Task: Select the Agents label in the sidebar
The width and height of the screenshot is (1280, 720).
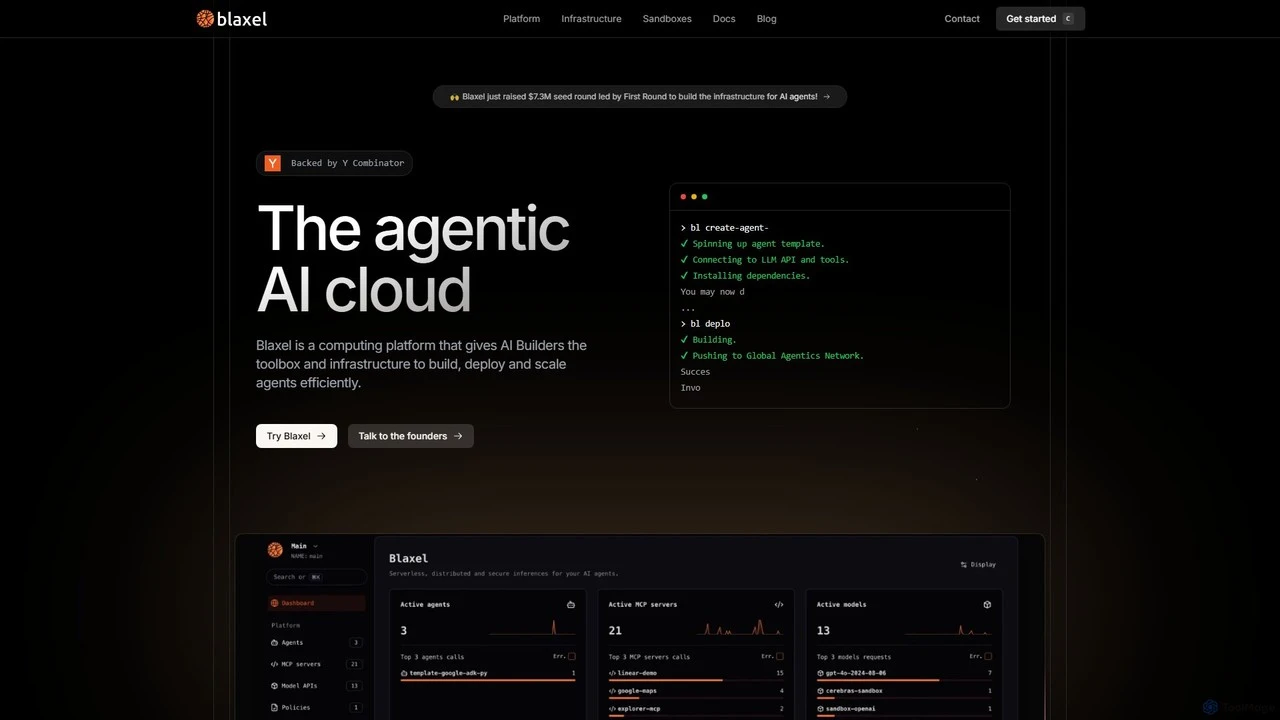Action: coord(292,643)
